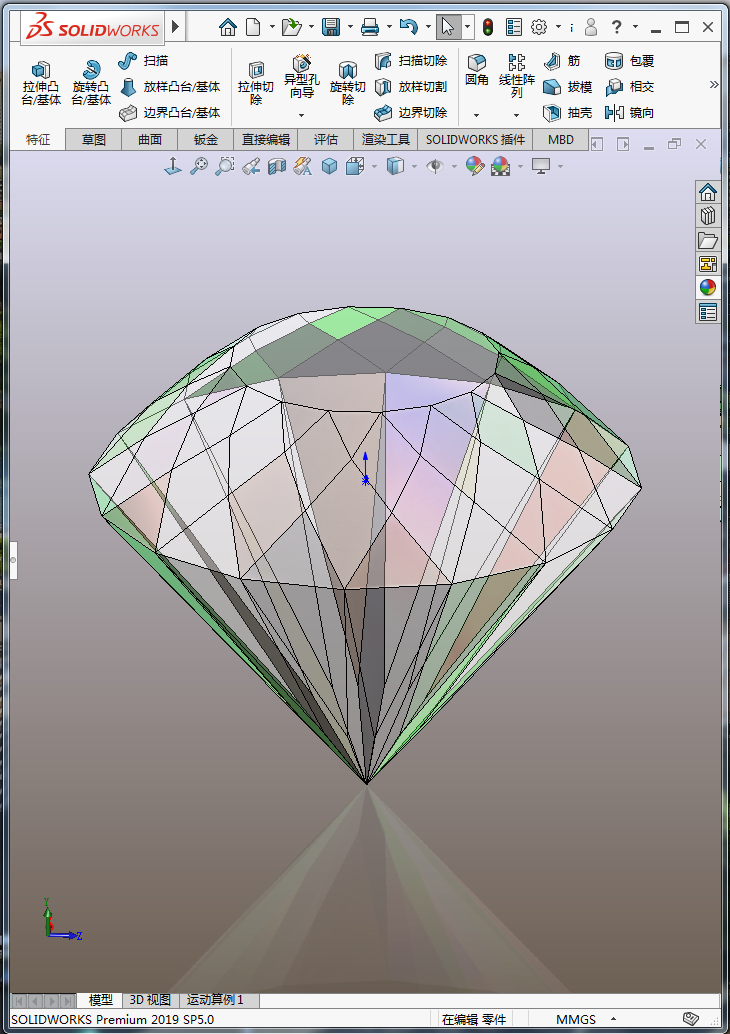
Task: Open a file with the Open icon
Action: [291, 27]
